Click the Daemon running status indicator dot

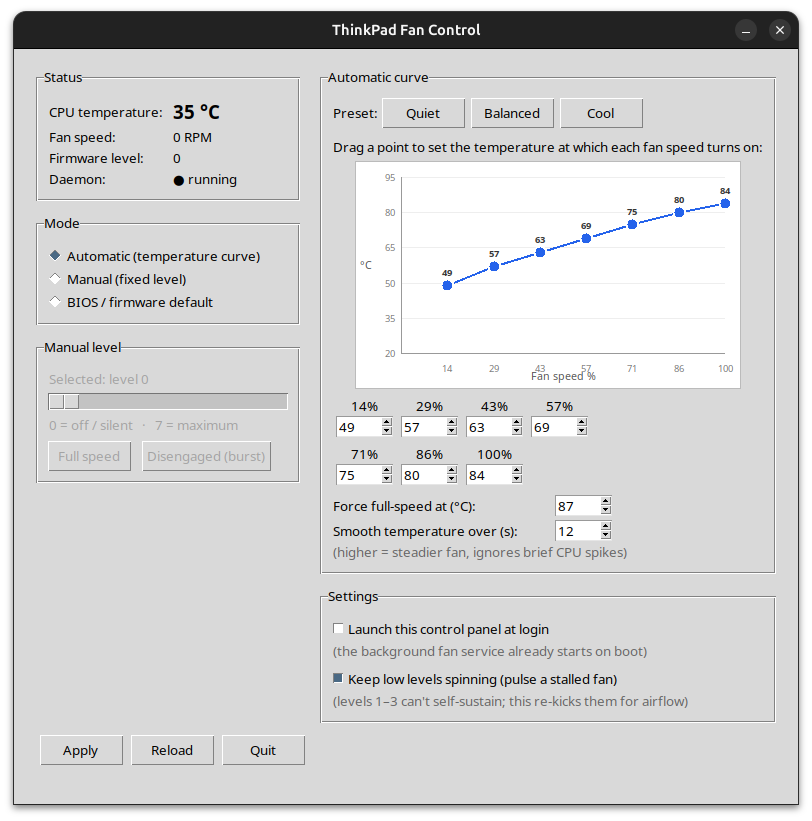[179, 181]
